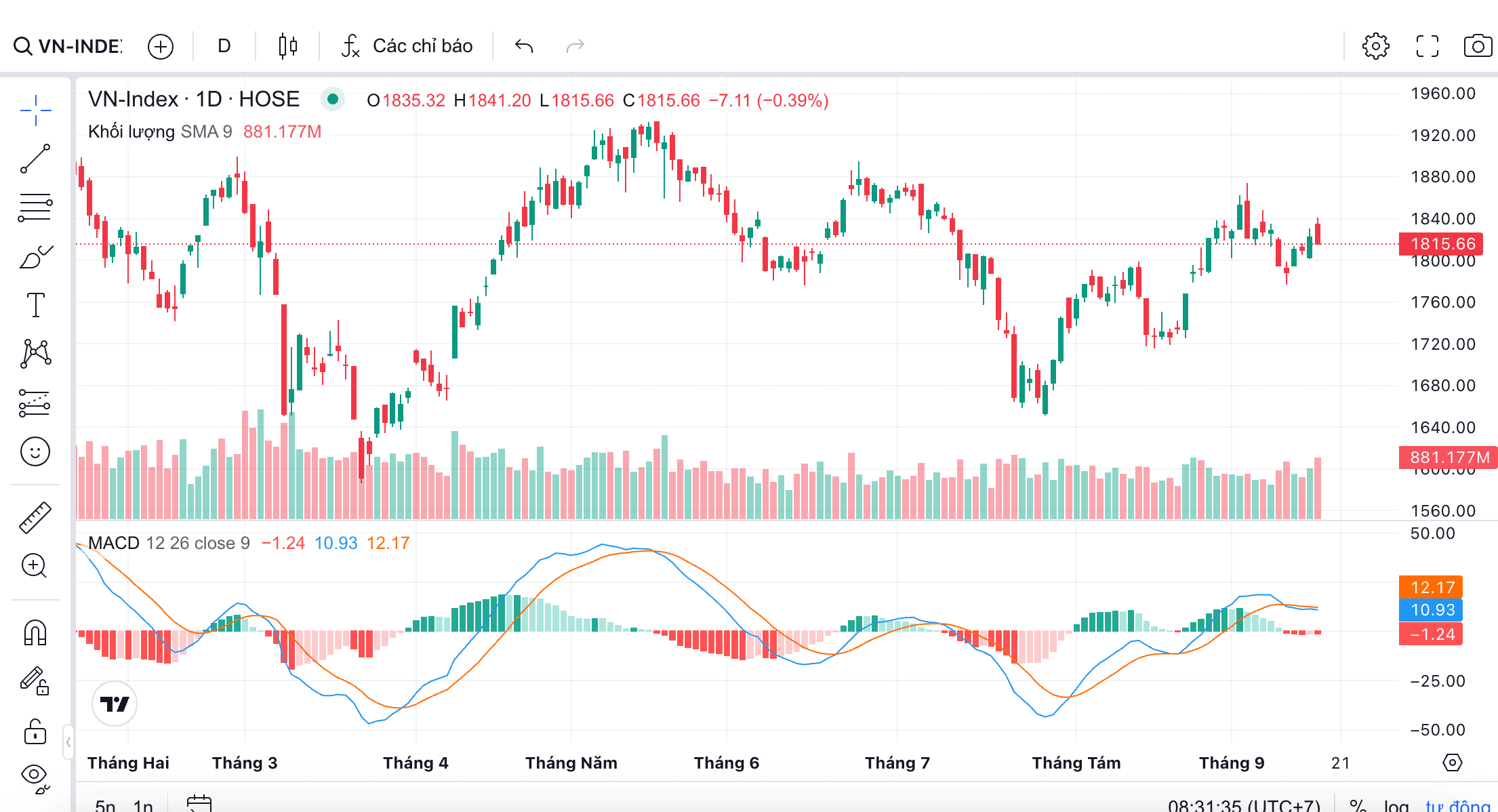Select the crosshair cursor tool
The image size is (1498, 812).
pyautogui.click(x=35, y=110)
